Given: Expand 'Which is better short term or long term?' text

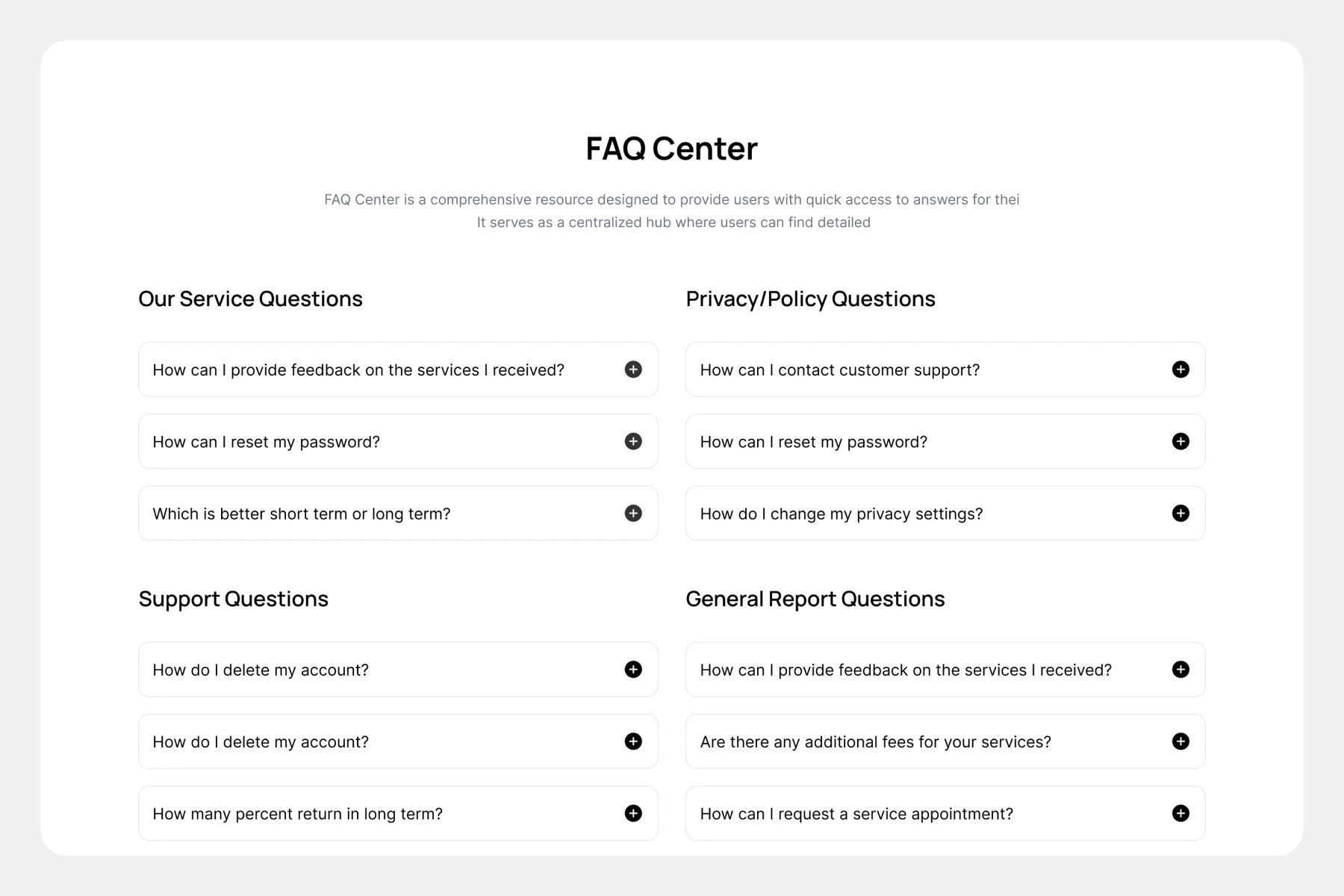Looking at the screenshot, I should coord(302,514).
